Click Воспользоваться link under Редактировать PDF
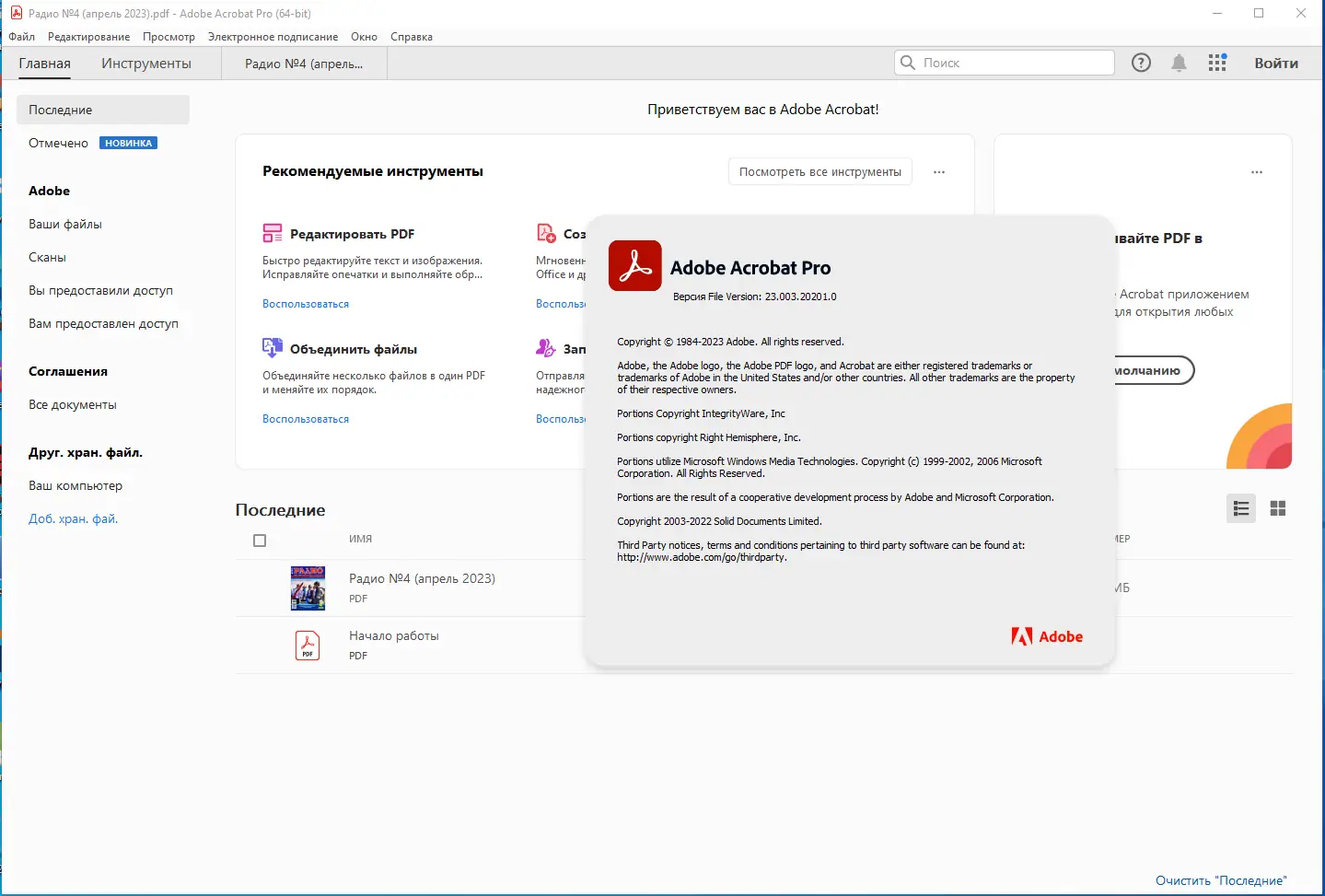 [x=306, y=304]
